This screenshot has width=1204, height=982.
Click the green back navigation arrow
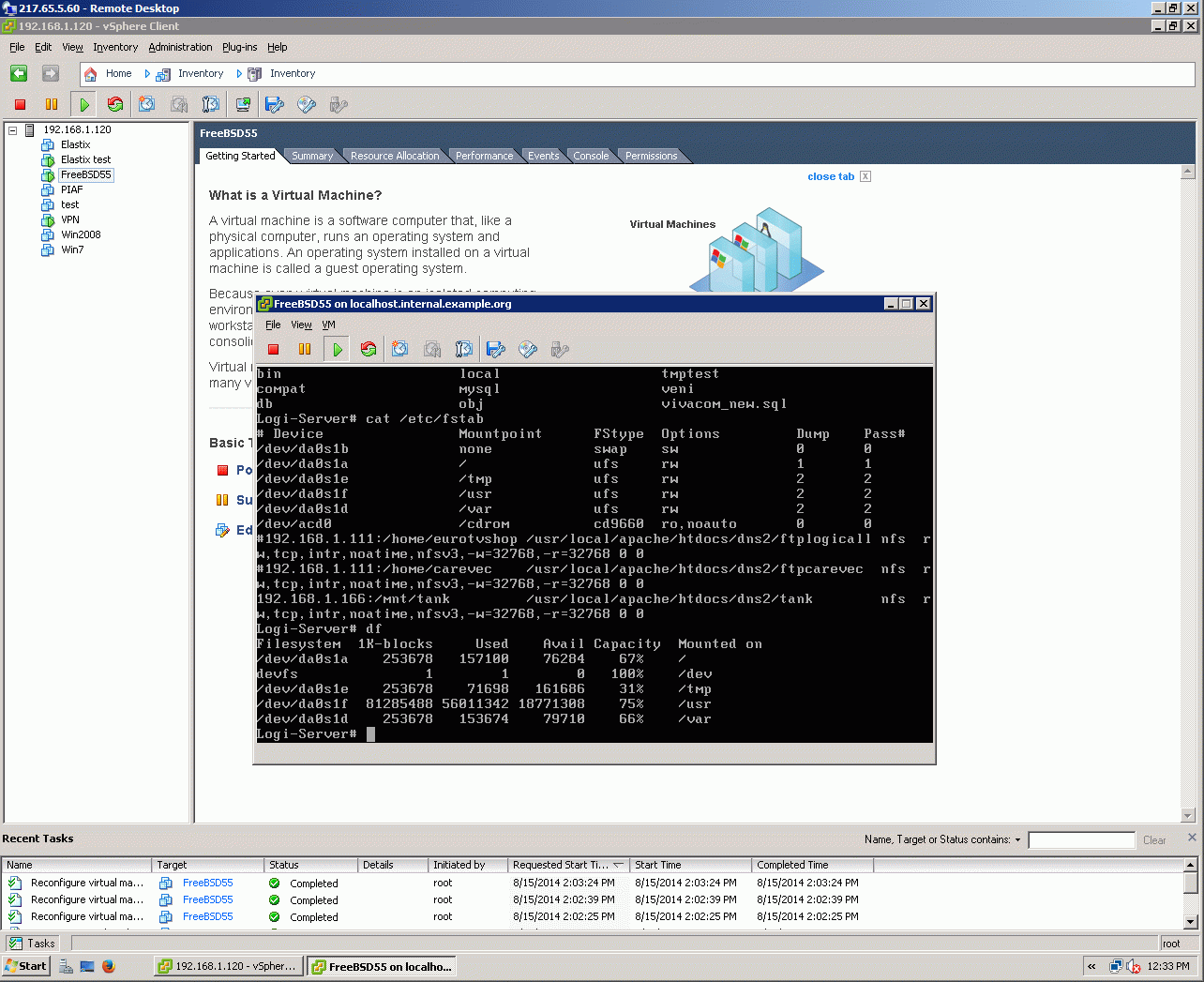coord(19,73)
